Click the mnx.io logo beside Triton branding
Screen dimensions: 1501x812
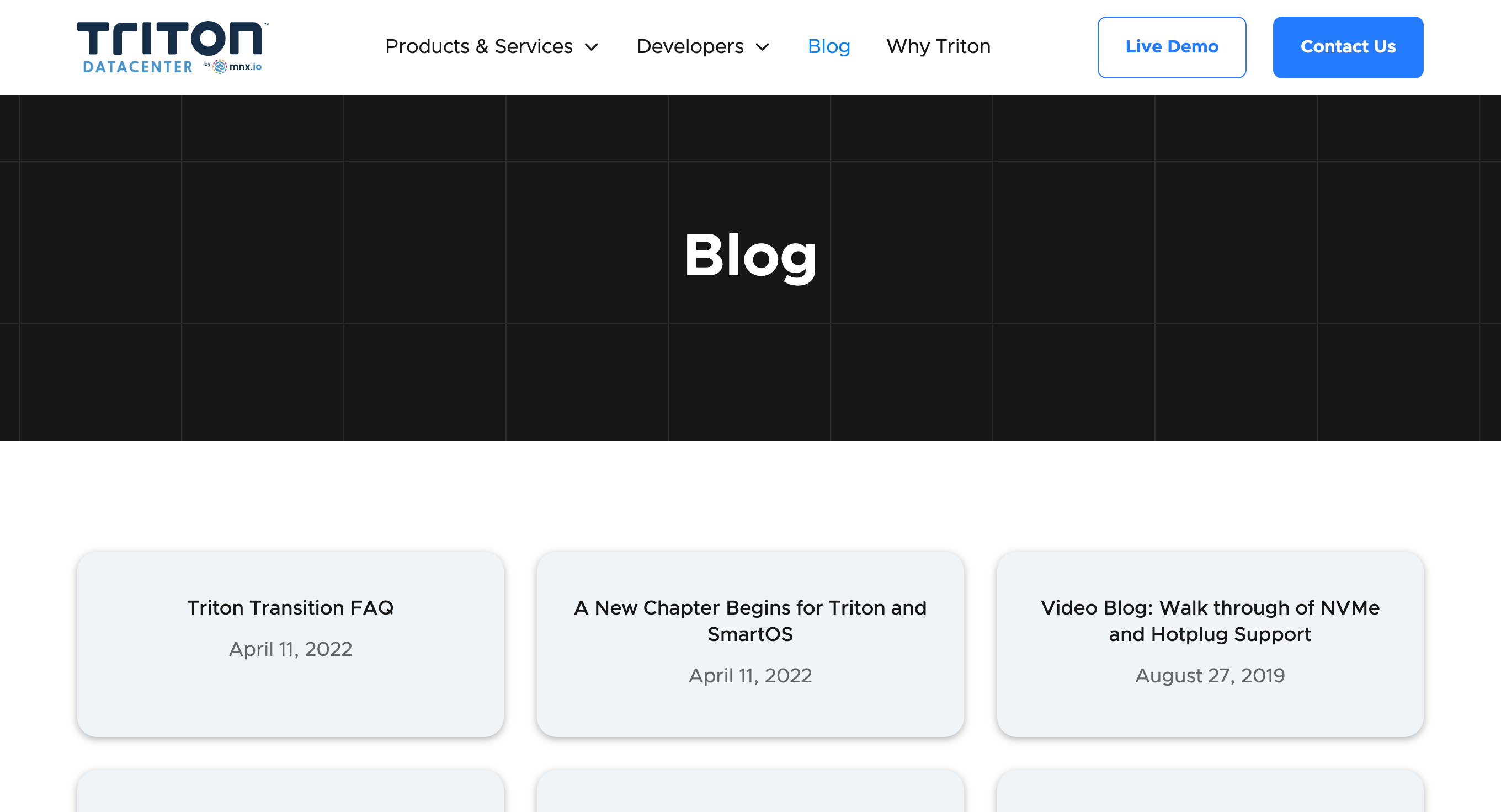238,66
